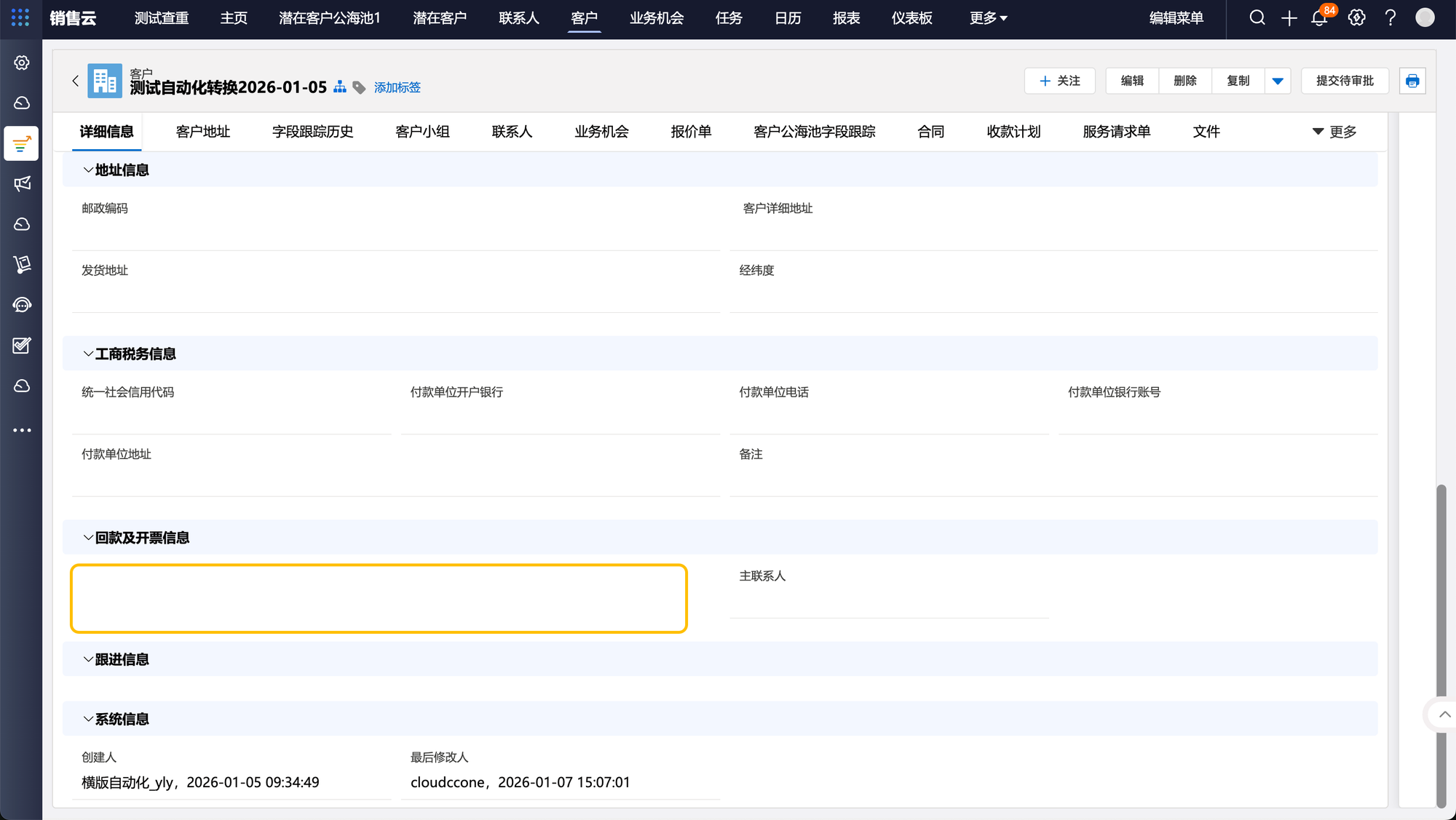Click the notification bell icon

click(1319, 18)
